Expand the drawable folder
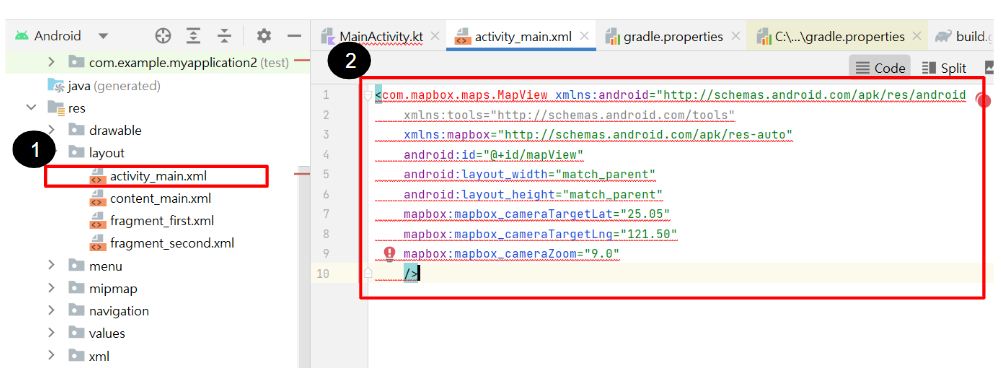 (x=52, y=130)
